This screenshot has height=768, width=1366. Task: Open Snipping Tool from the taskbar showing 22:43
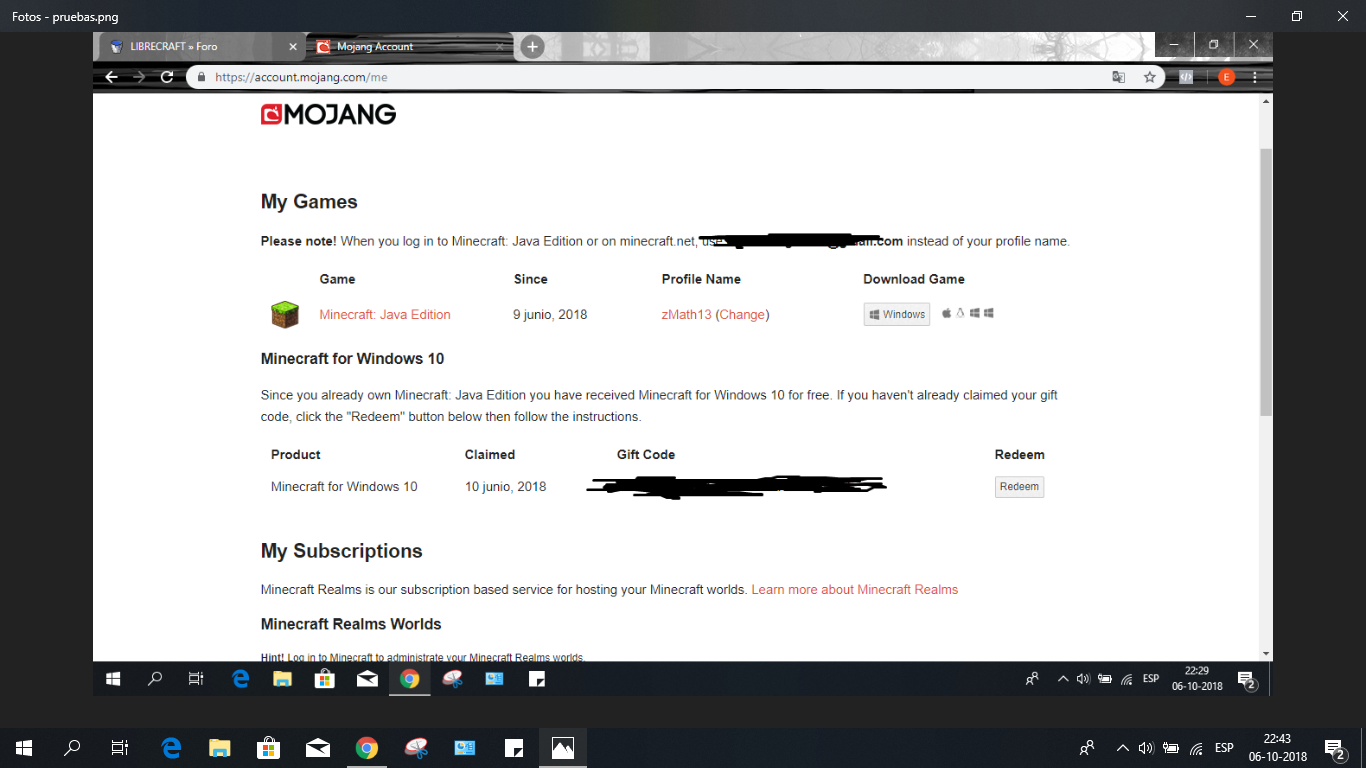416,748
